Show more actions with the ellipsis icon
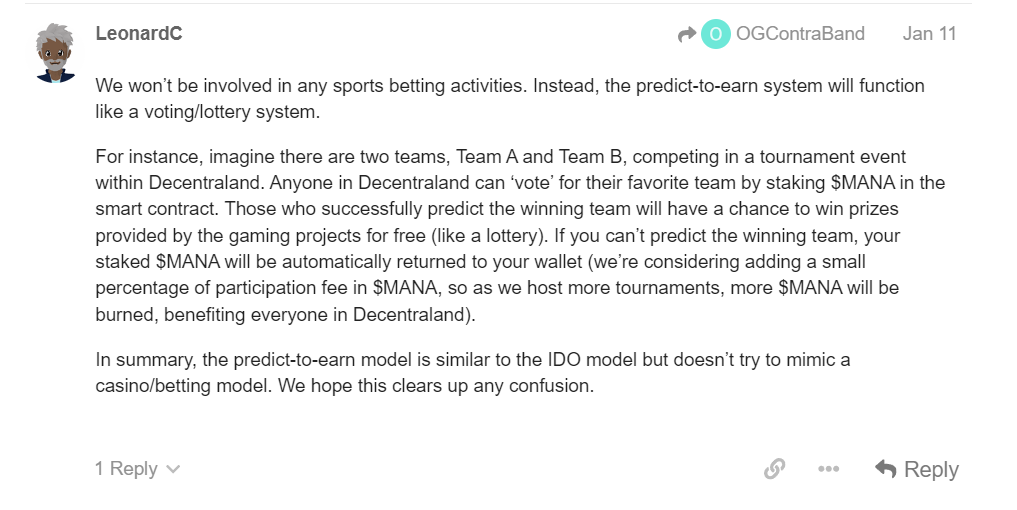The width and height of the screenshot is (1017, 510). (x=828, y=469)
